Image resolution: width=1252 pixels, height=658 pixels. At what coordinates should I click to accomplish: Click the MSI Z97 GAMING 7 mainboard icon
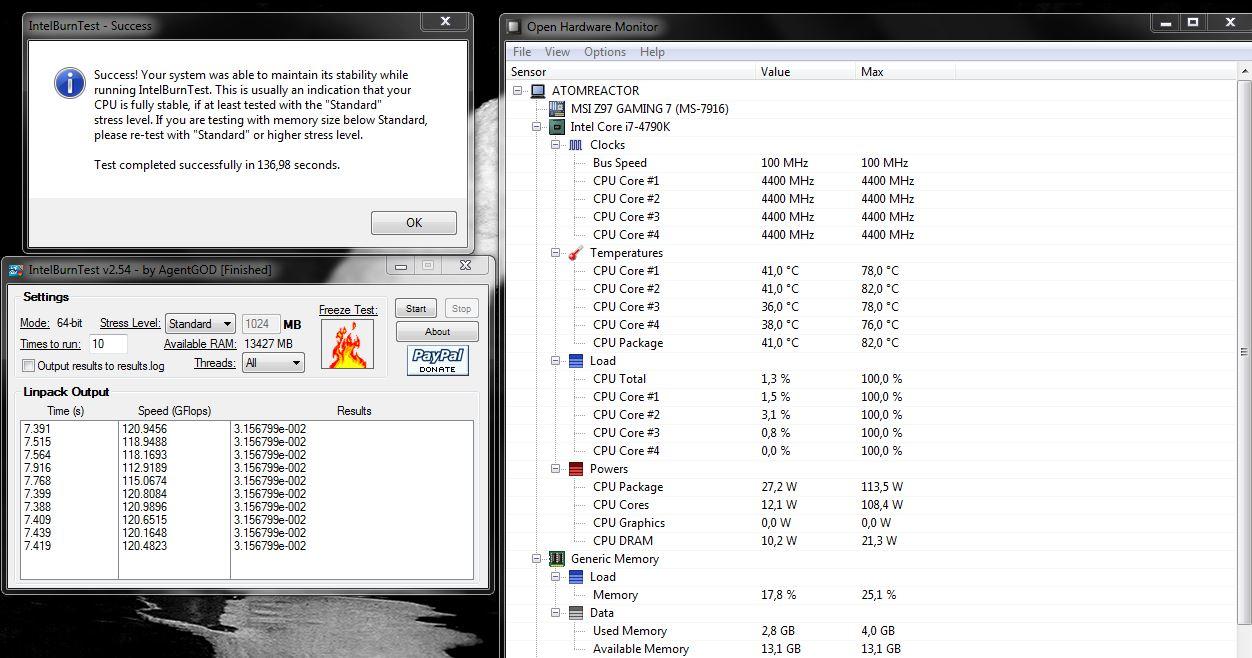point(557,108)
